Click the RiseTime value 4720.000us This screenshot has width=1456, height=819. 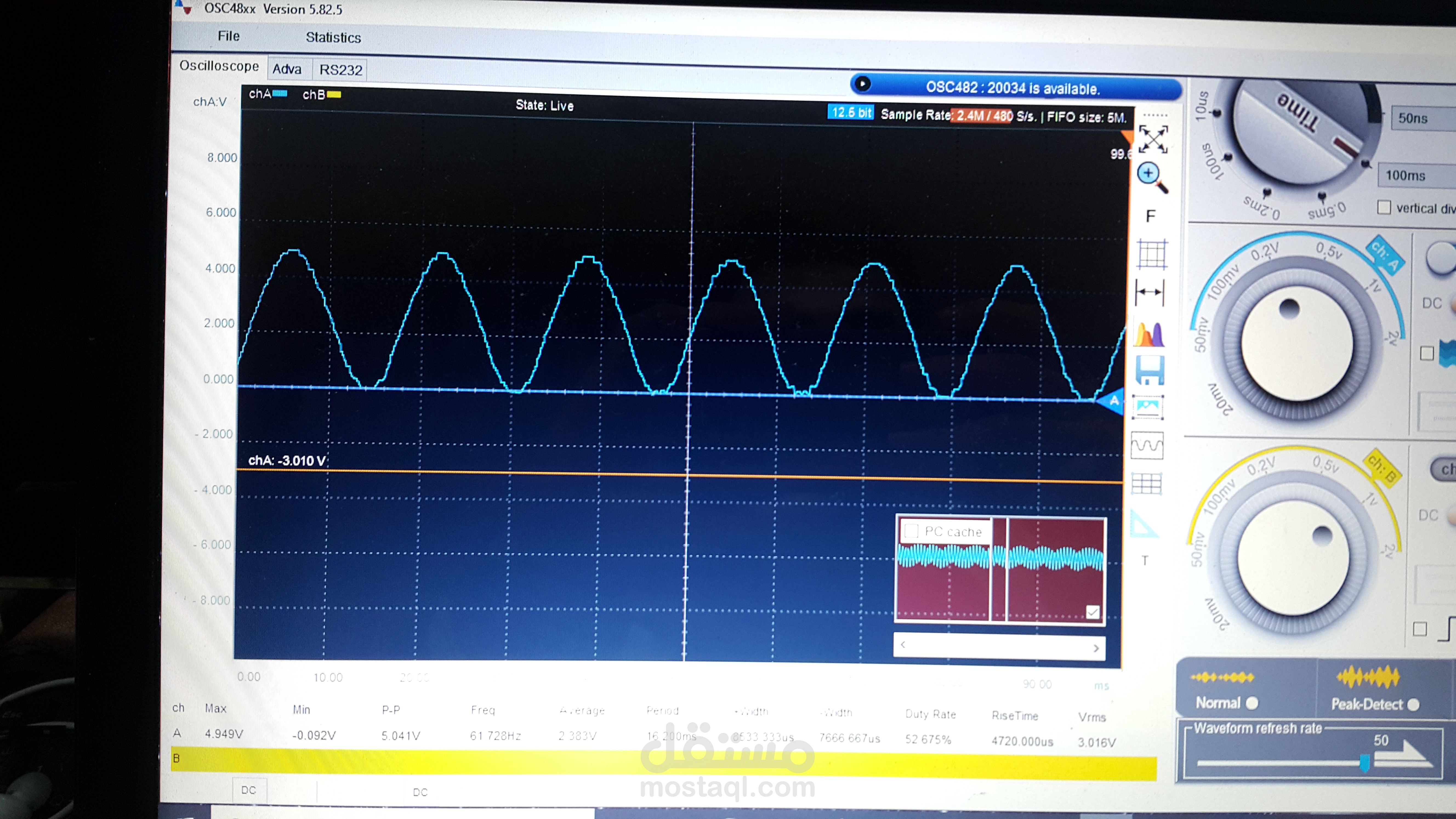tap(1022, 741)
